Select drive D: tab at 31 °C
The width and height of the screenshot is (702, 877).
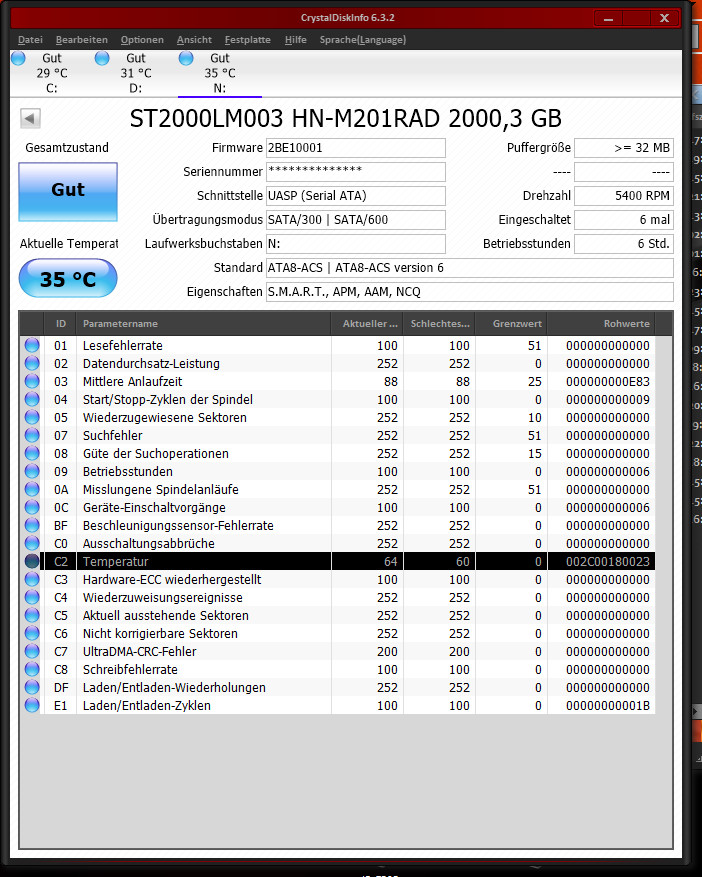135,73
